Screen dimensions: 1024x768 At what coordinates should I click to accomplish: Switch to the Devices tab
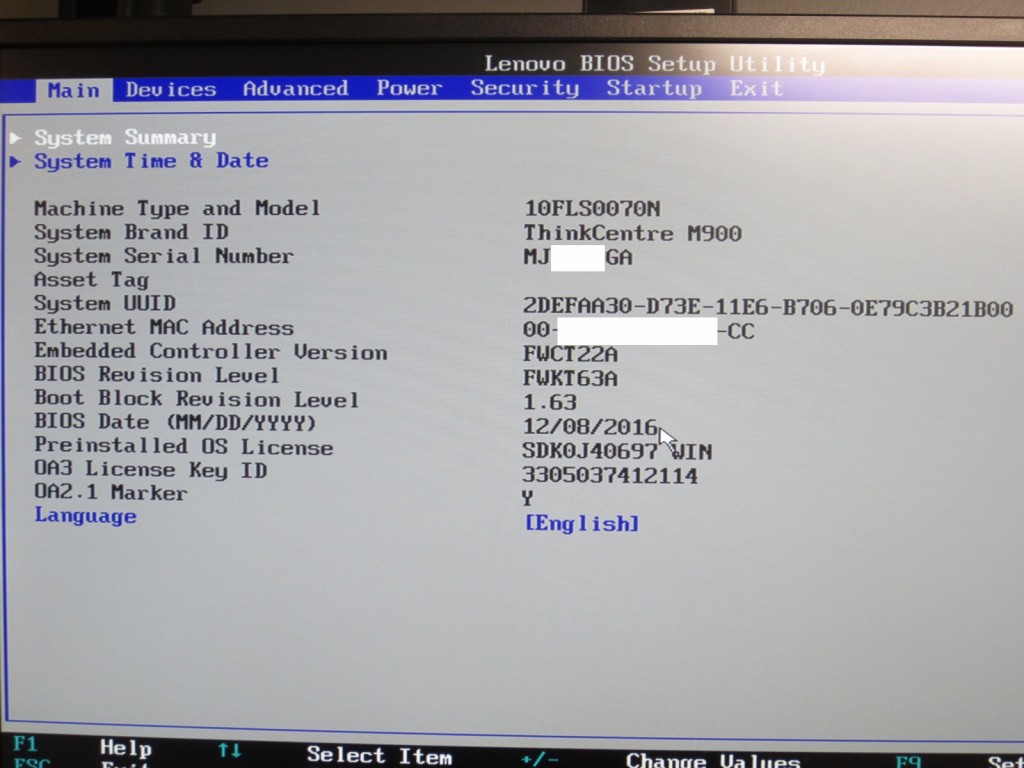pyautogui.click(x=171, y=89)
